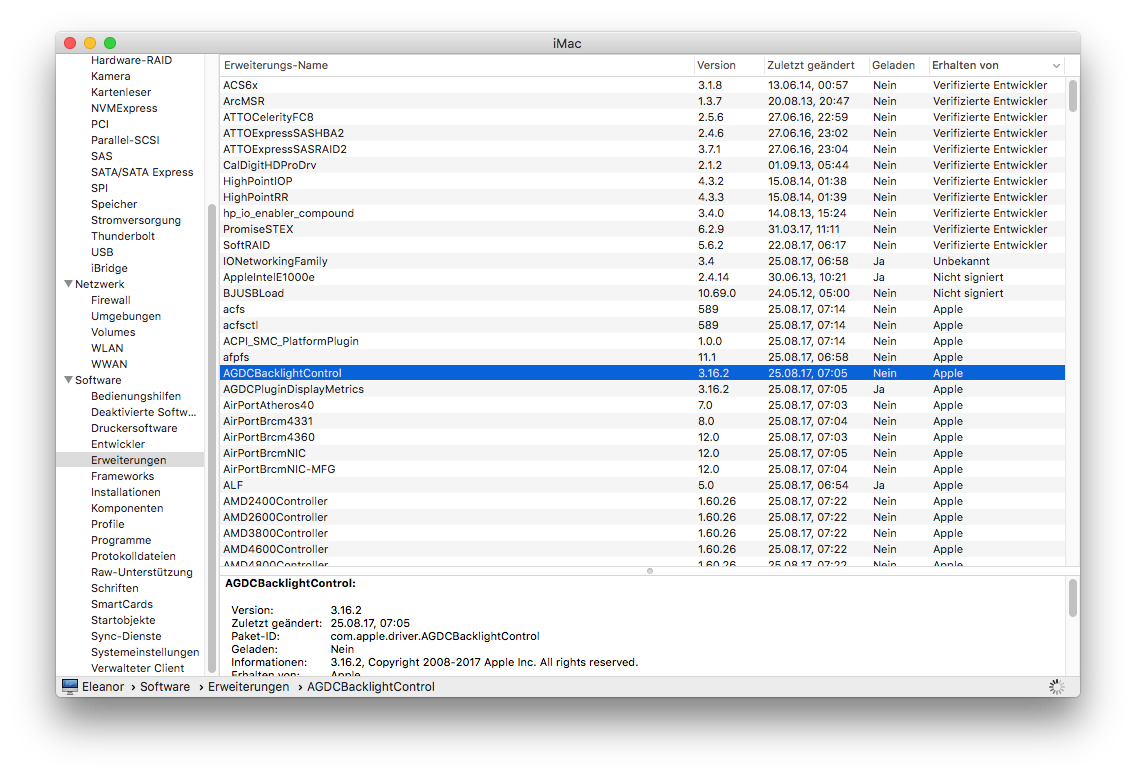This screenshot has height=777, width=1136.
Task: Click Erweiterungen in the path bar
Action: [248, 686]
